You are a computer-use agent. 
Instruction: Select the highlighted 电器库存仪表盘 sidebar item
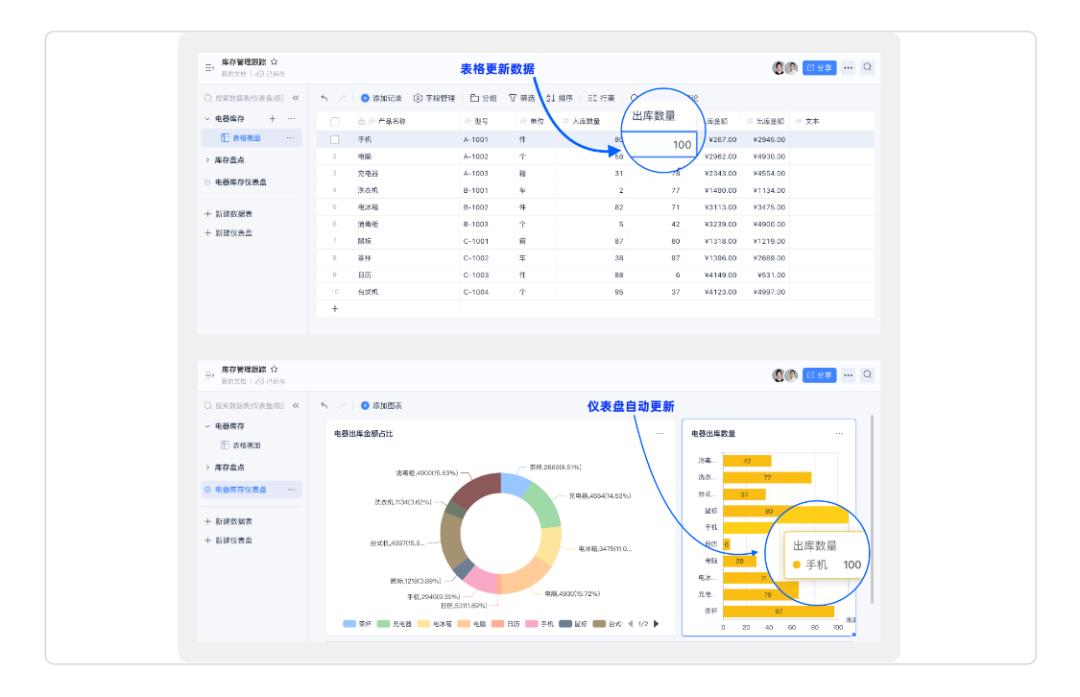[240, 490]
